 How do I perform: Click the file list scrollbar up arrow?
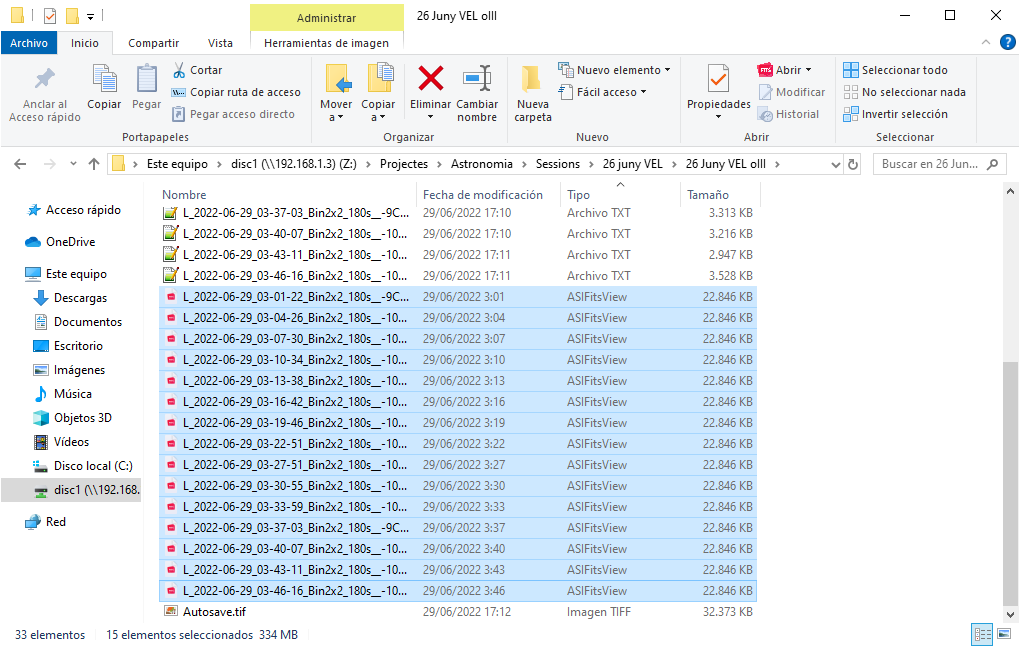(1010, 192)
